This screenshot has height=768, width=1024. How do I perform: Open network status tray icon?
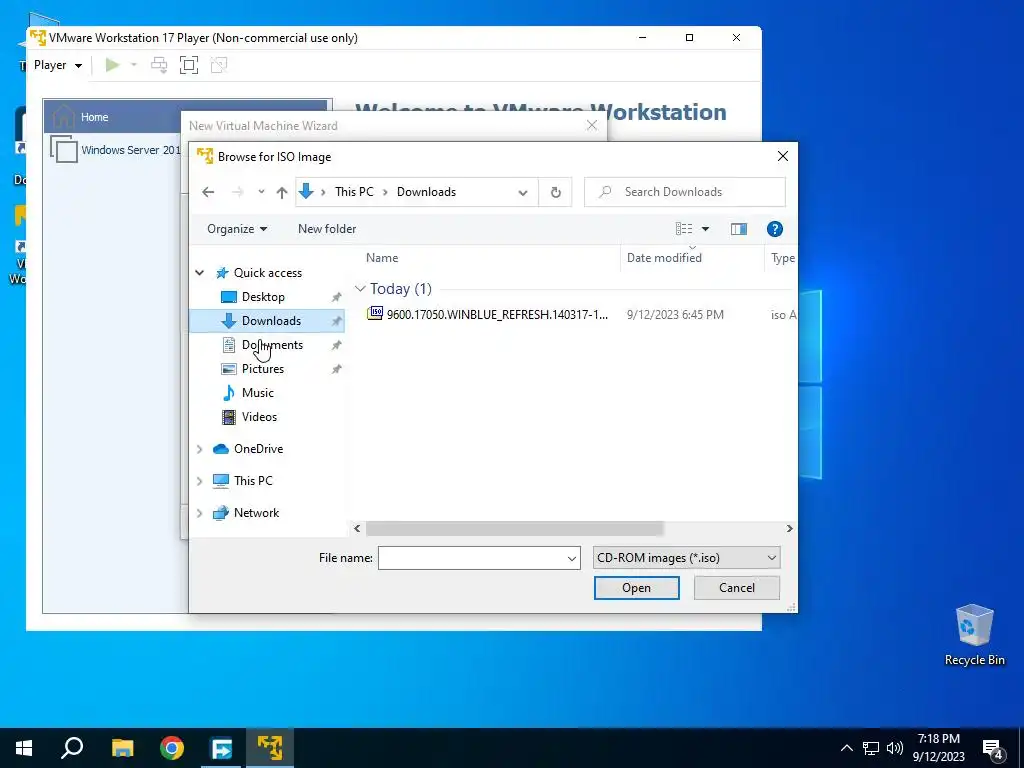[871, 748]
